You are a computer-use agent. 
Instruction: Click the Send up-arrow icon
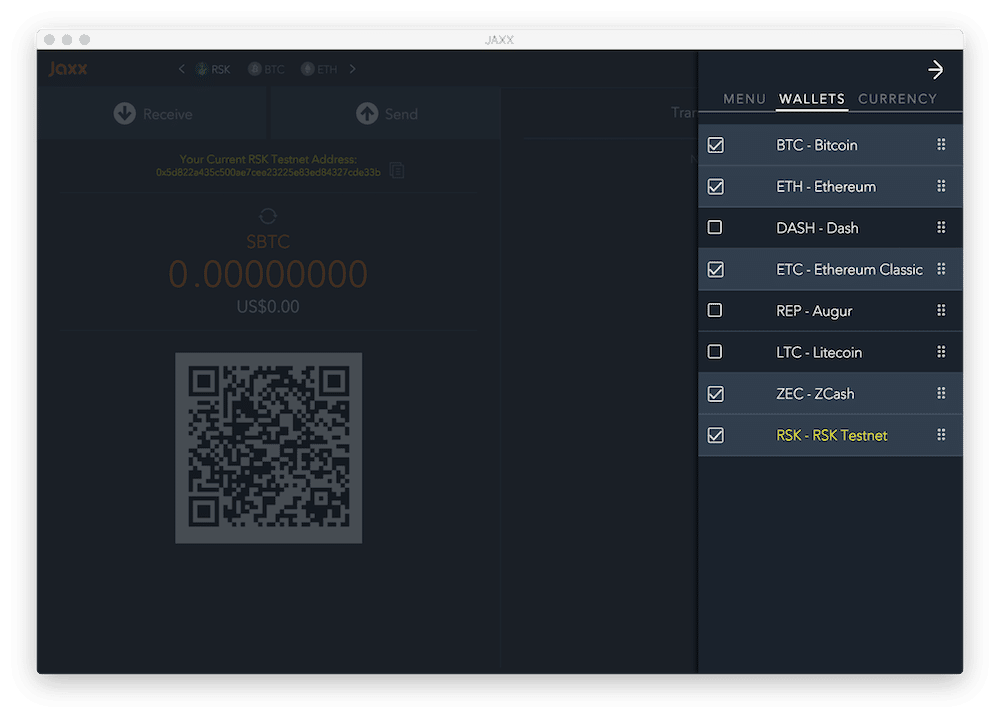click(x=367, y=114)
